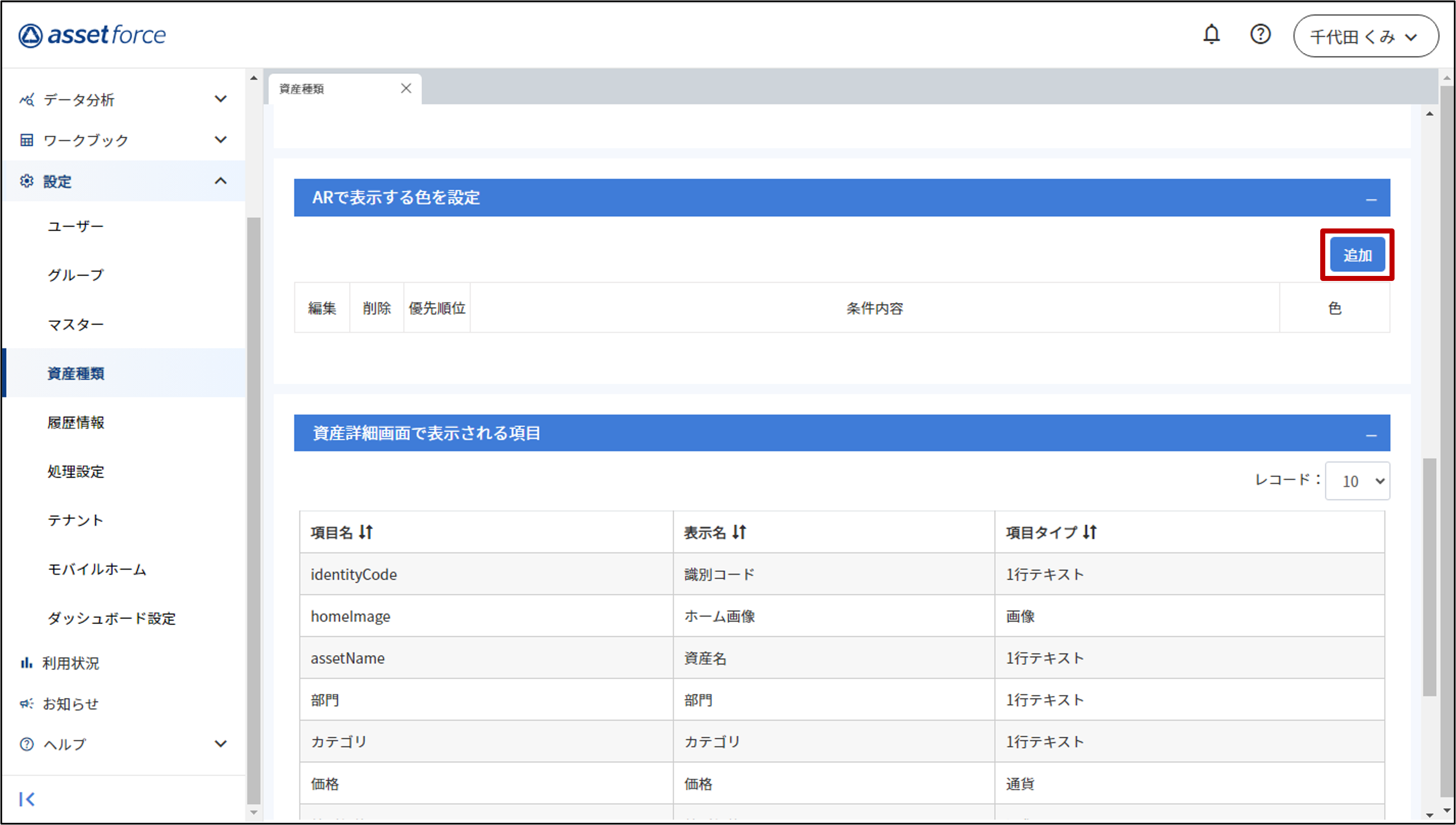The image size is (1456, 825).
Task: Collapse the ARで表示する色を設定 section
Action: [1371, 199]
